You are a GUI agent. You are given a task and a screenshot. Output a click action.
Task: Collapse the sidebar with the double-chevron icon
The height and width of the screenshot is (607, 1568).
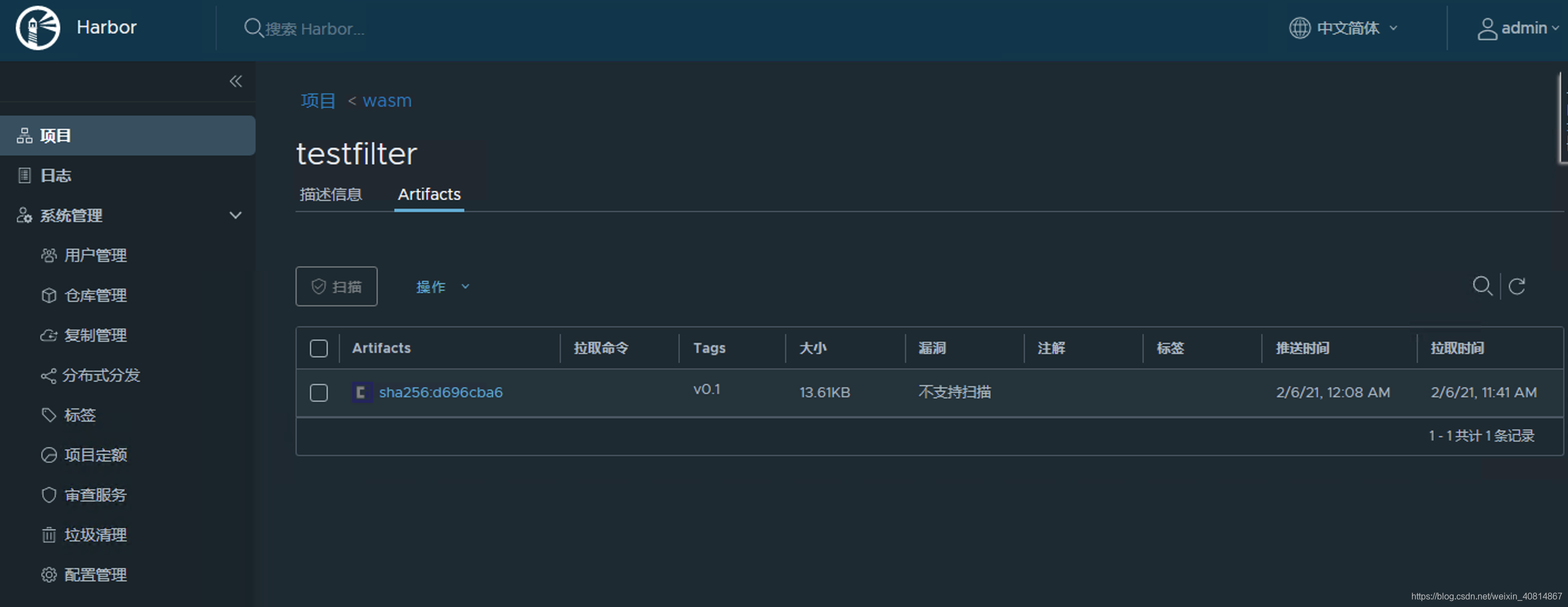(235, 82)
